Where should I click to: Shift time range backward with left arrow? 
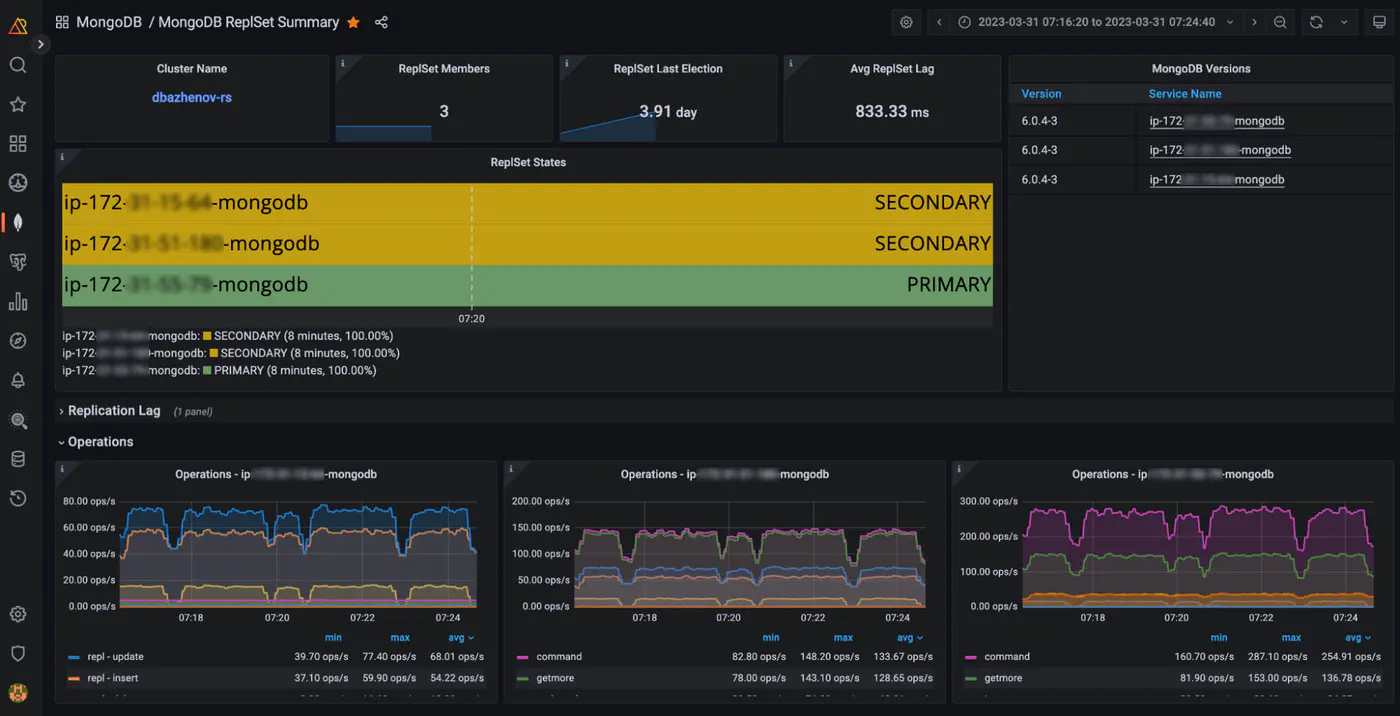tap(939, 22)
